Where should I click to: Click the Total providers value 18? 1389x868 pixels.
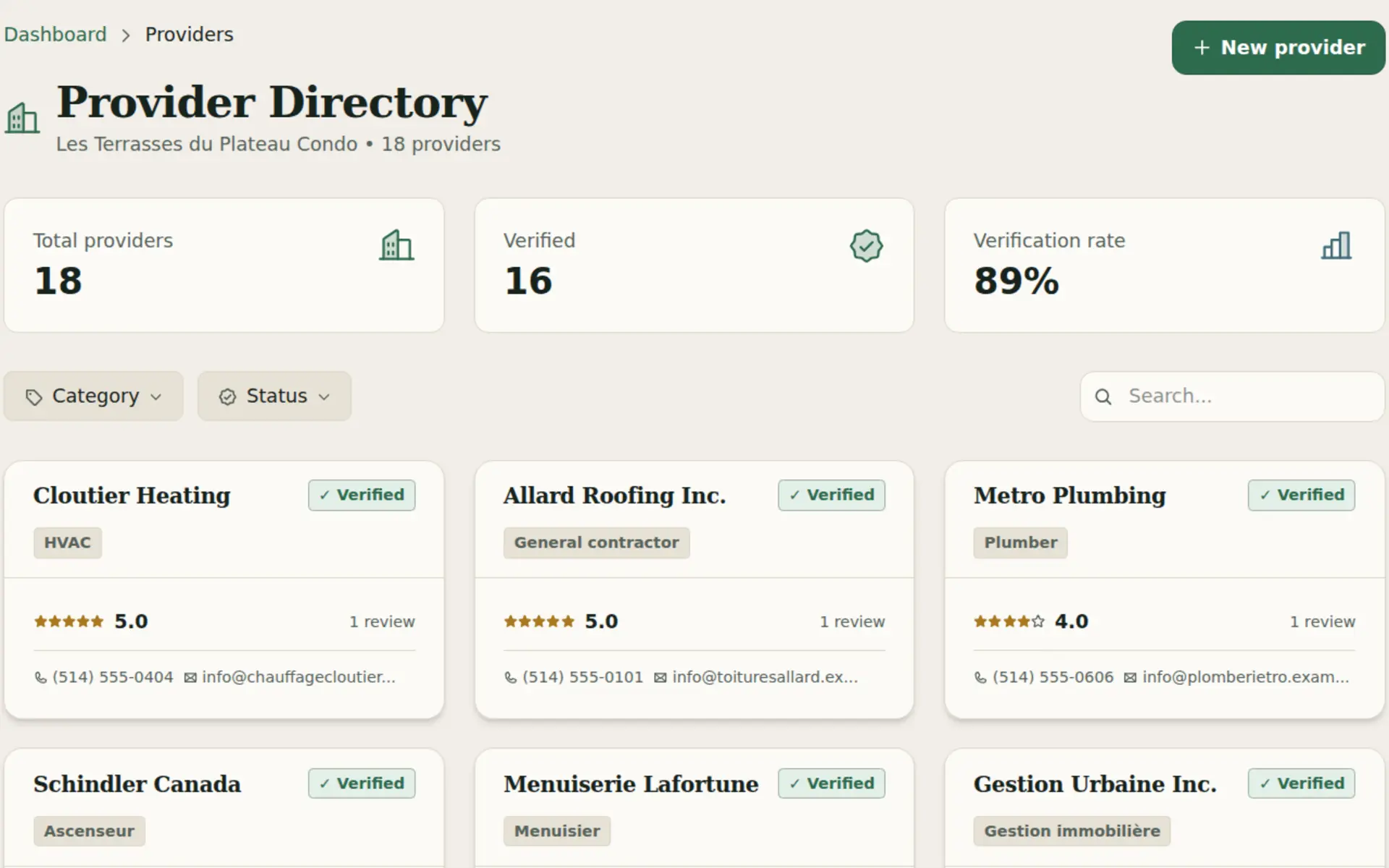click(58, 281)
